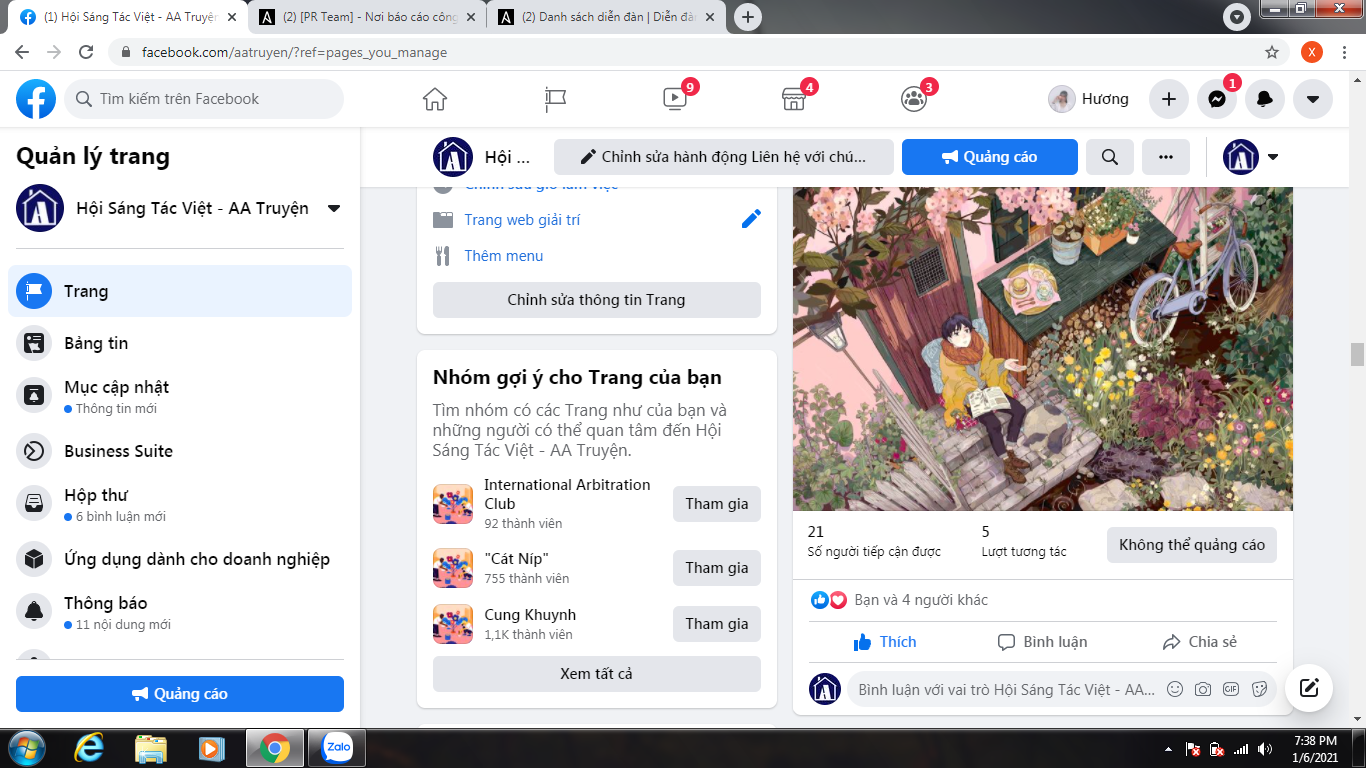Edit the Trang web giải trí category pencil
1366x768 pixels.
751,219
